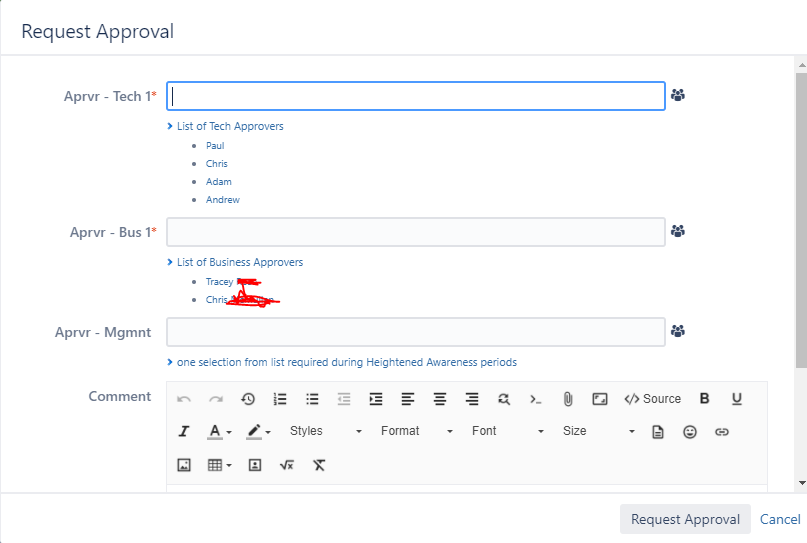Select Adam from tech approvers
This screenshot has height=543, width=807.
click(219, 182)
